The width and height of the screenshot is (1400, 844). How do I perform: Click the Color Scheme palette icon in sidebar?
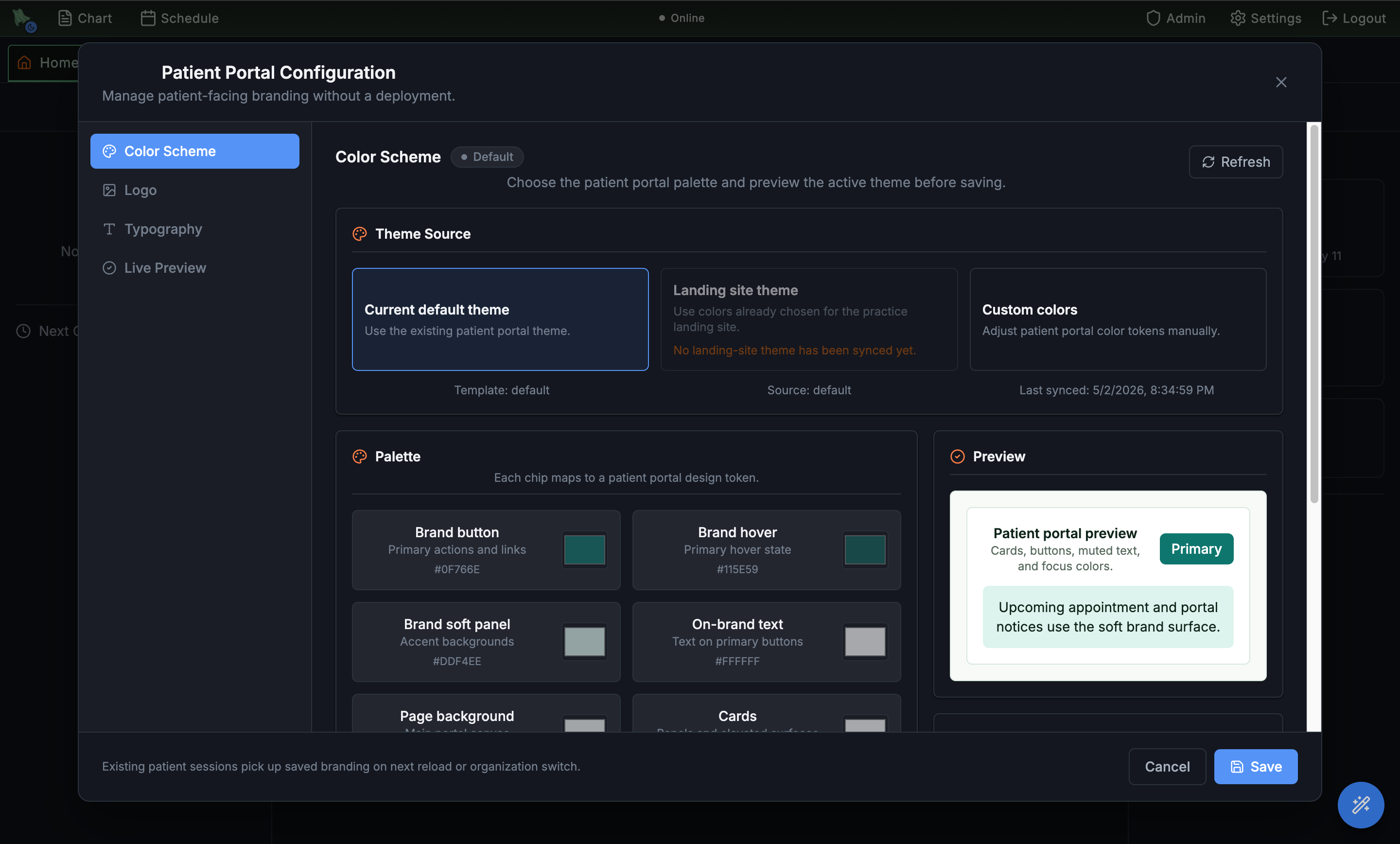109,151
